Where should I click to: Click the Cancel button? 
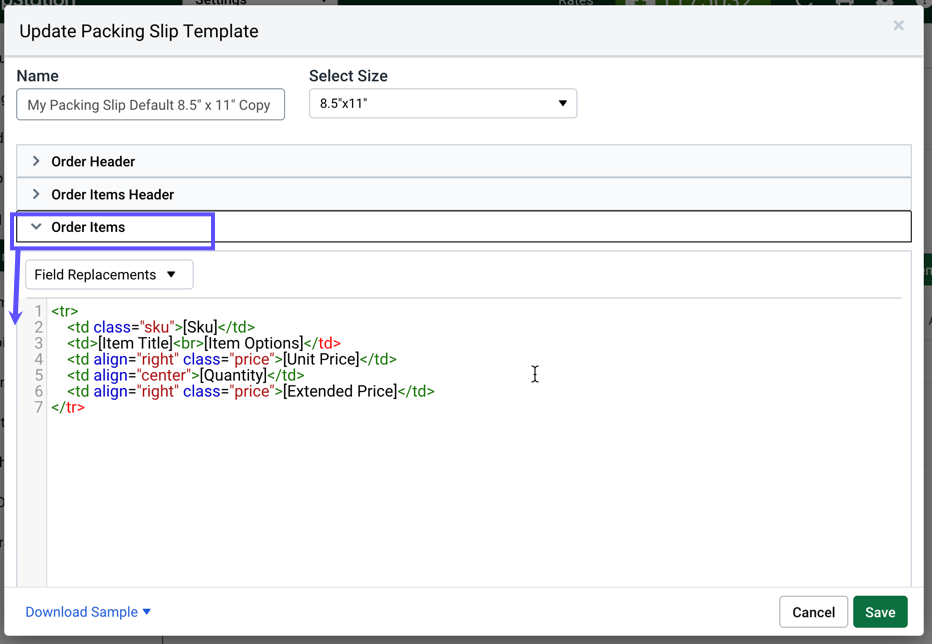813,612
